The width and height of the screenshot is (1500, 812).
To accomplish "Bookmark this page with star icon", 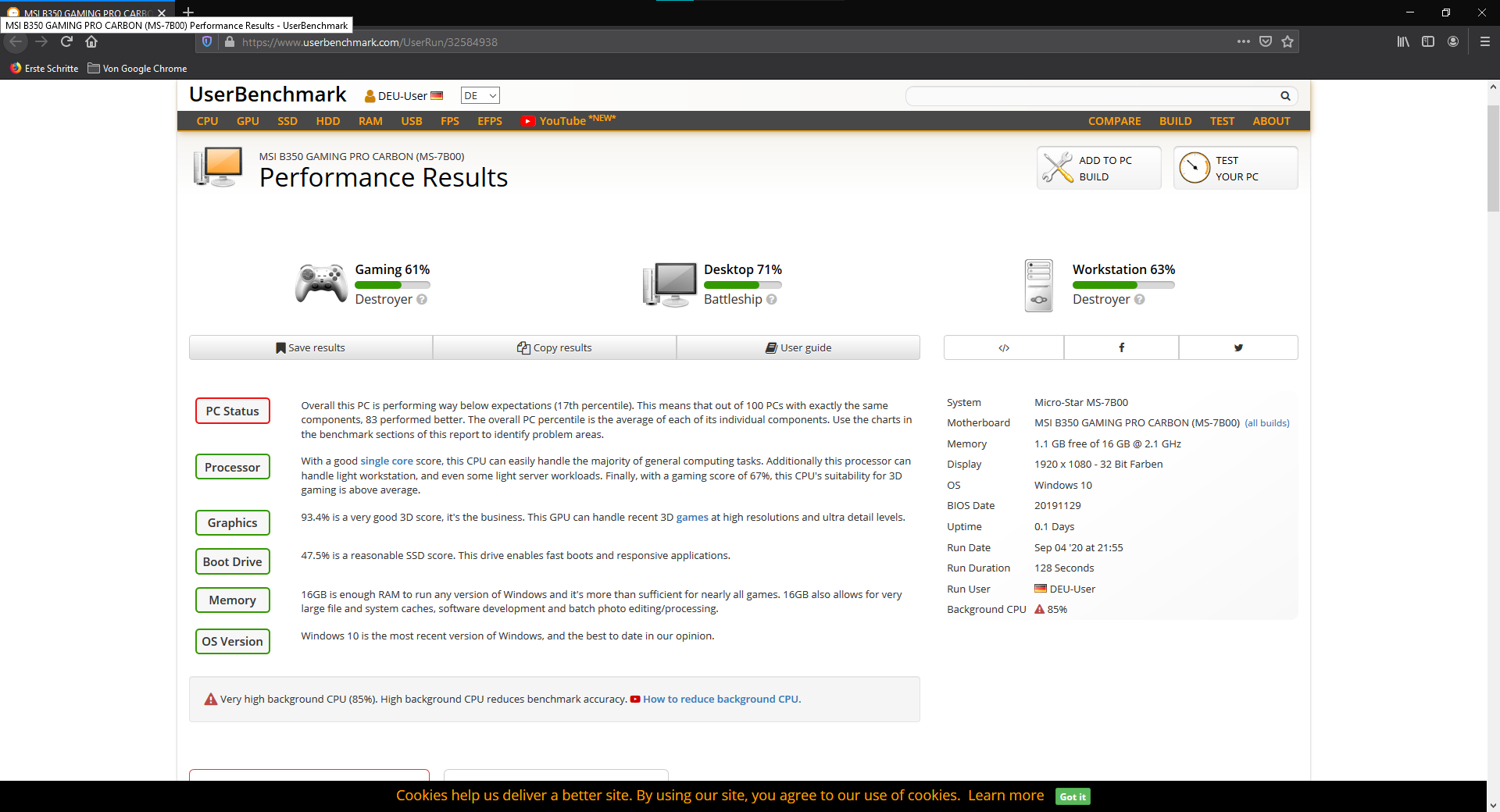I will (1287, 41).
